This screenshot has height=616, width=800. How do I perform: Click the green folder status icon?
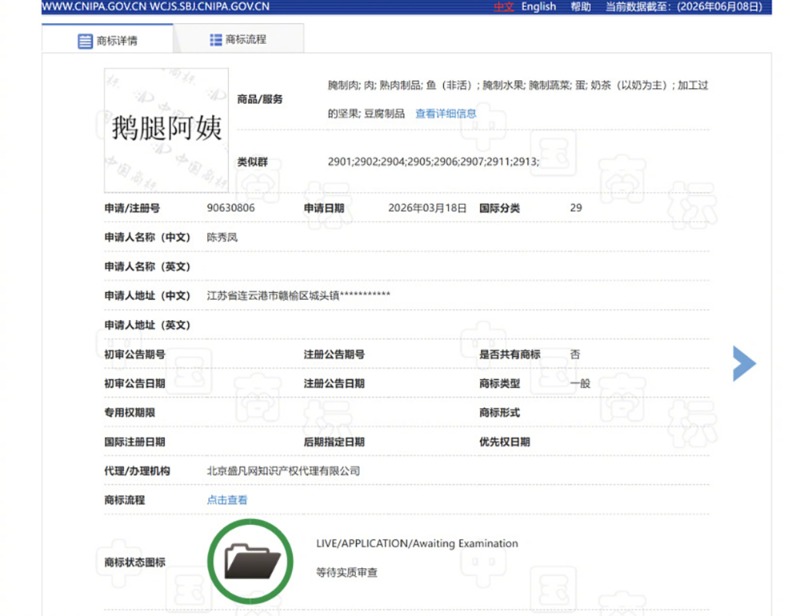251,560
